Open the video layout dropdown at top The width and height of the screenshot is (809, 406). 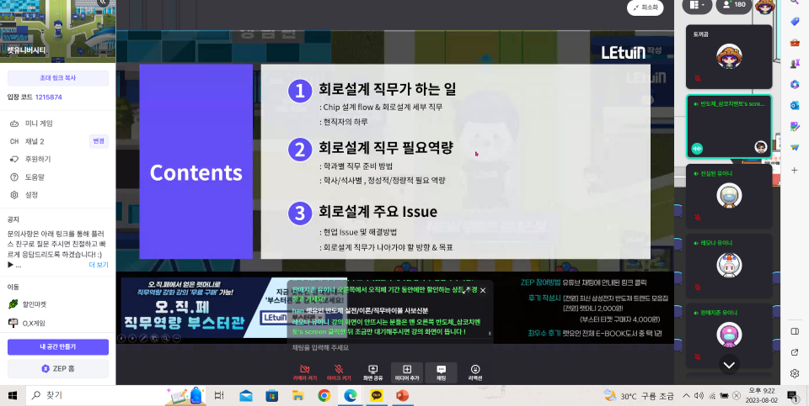698,5
